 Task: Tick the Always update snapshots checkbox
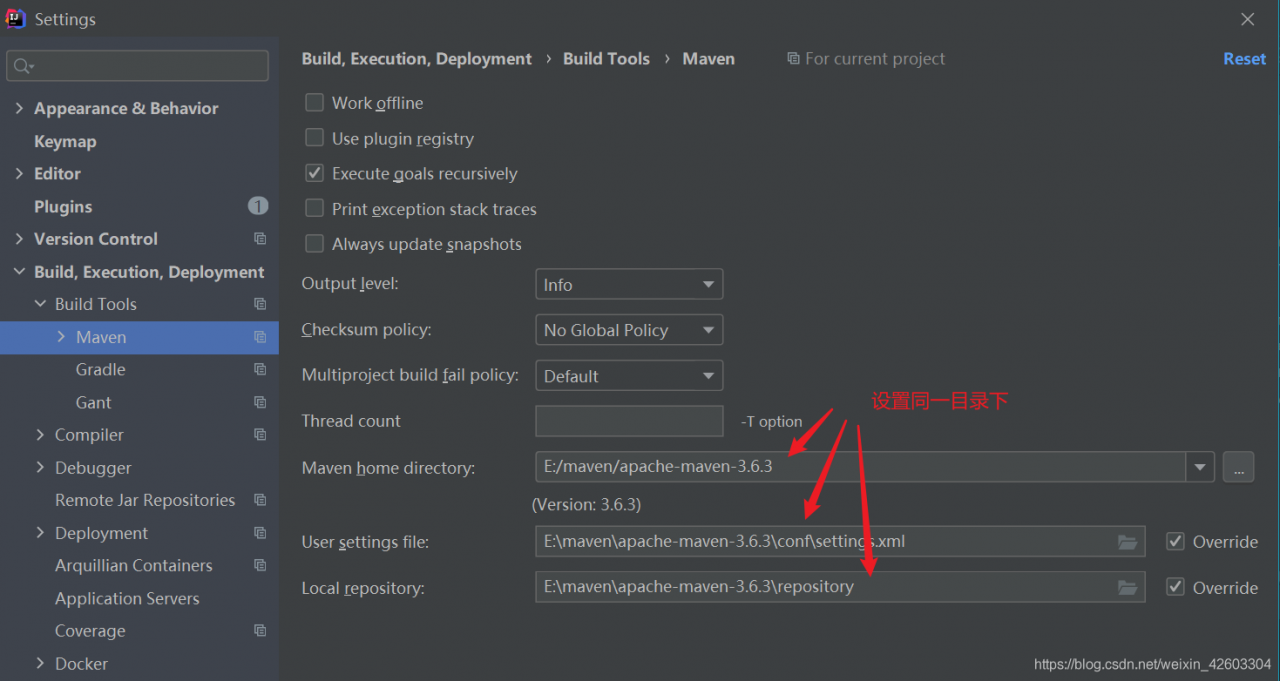[x=314, y=243]
